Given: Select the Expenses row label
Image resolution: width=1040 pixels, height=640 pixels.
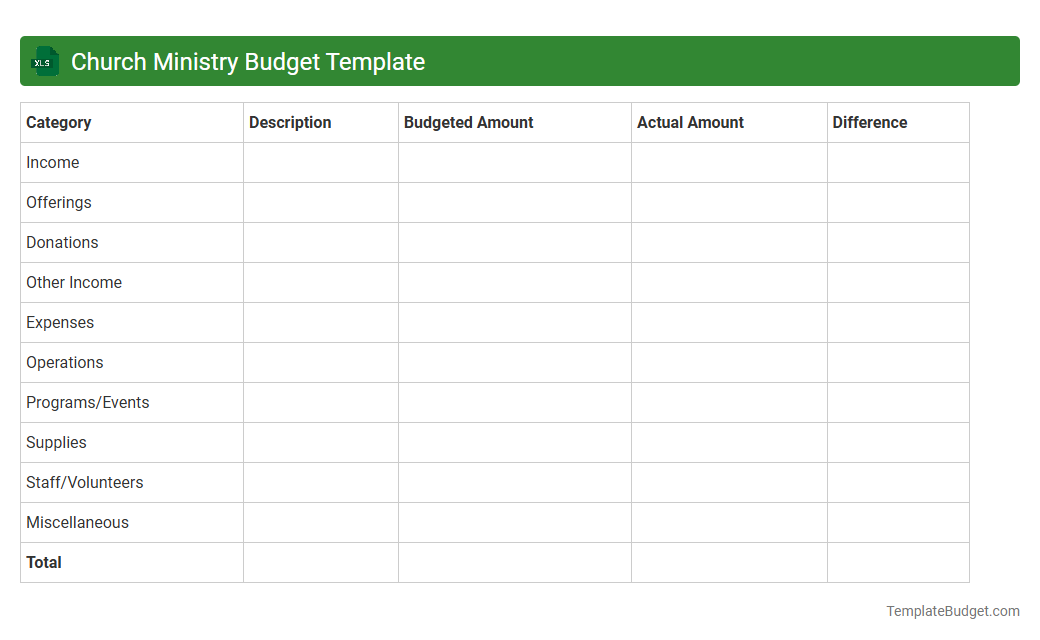Looking at the screenshot, I should coord(60,322).
